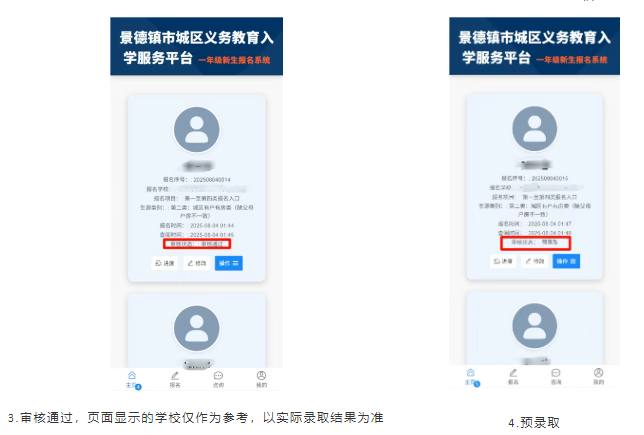Tap 我的 person icon in the 预录取 screen
The height and width of the screenshot is (435, 644).
(598, 377)
